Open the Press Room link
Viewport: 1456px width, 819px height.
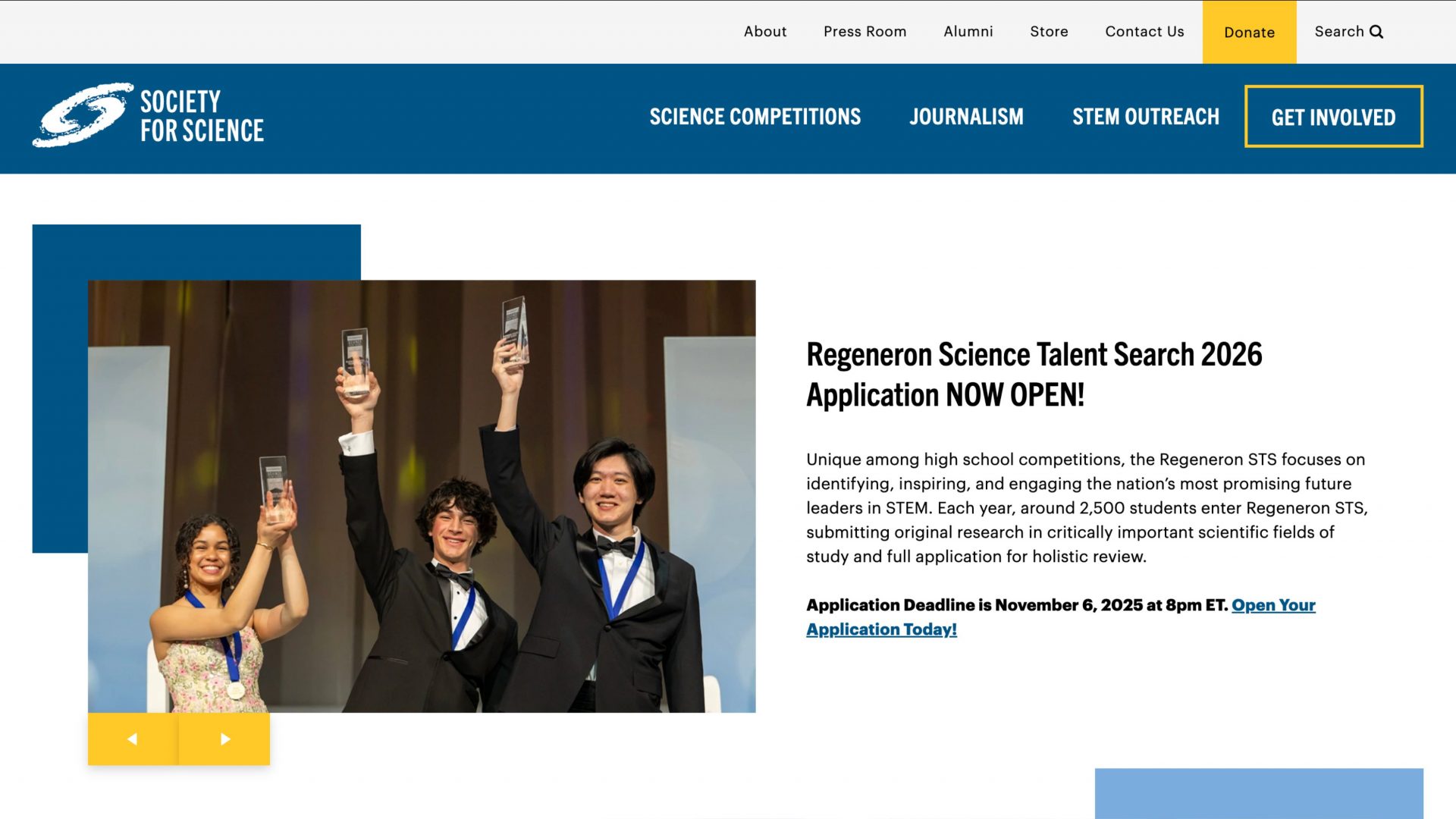(x=864, y=32)
